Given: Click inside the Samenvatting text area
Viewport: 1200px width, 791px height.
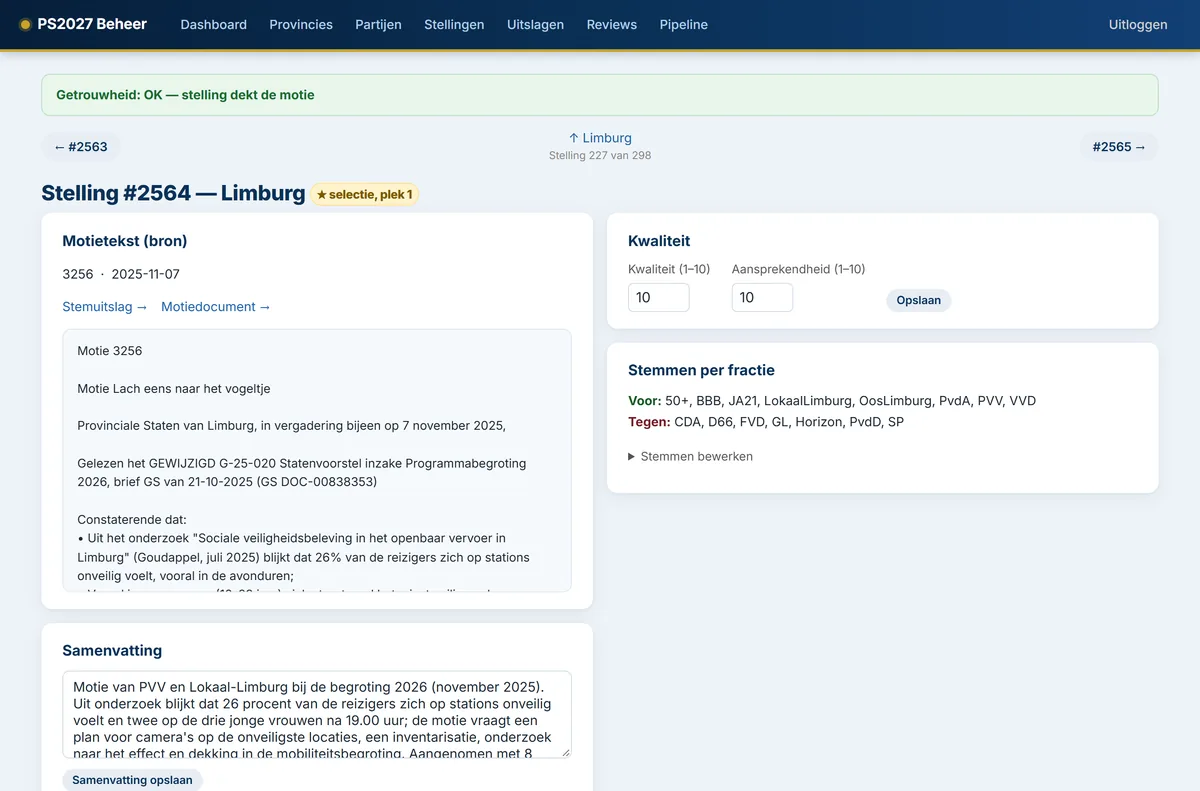Looking at the screenshot, I should [317, 714].
